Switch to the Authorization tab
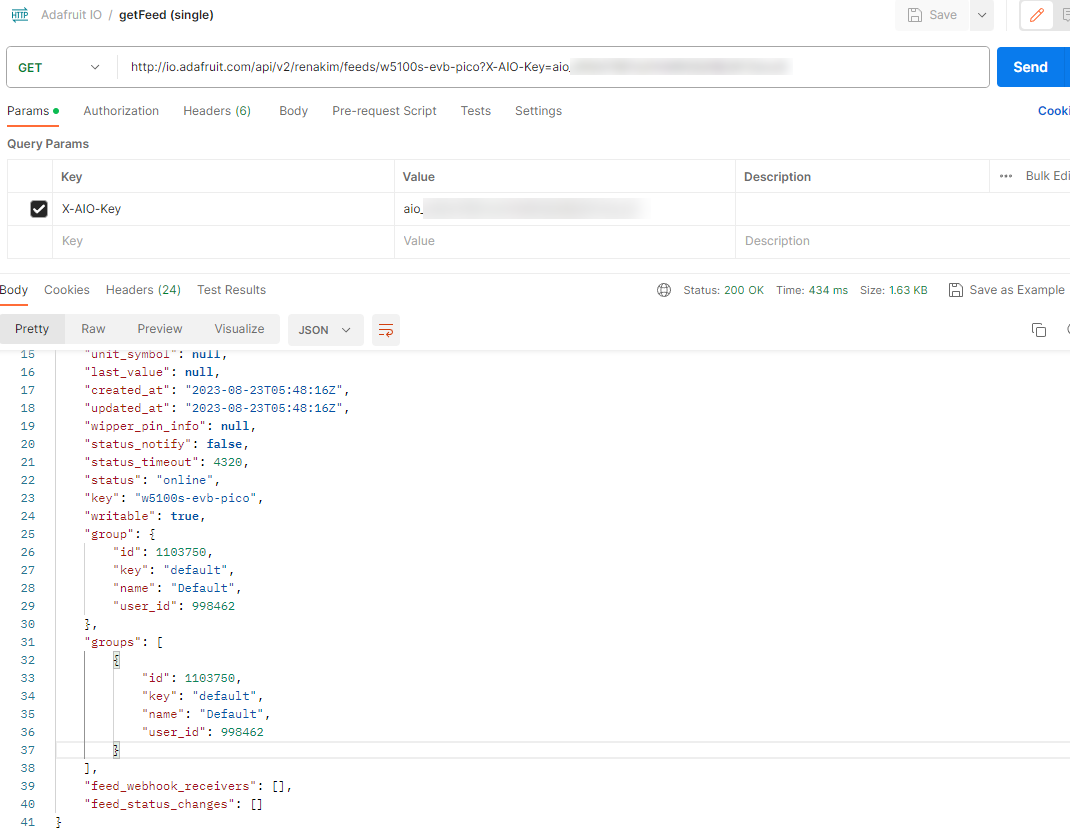This screenshot has width=1070, height=829. click(x=121, y=111)
